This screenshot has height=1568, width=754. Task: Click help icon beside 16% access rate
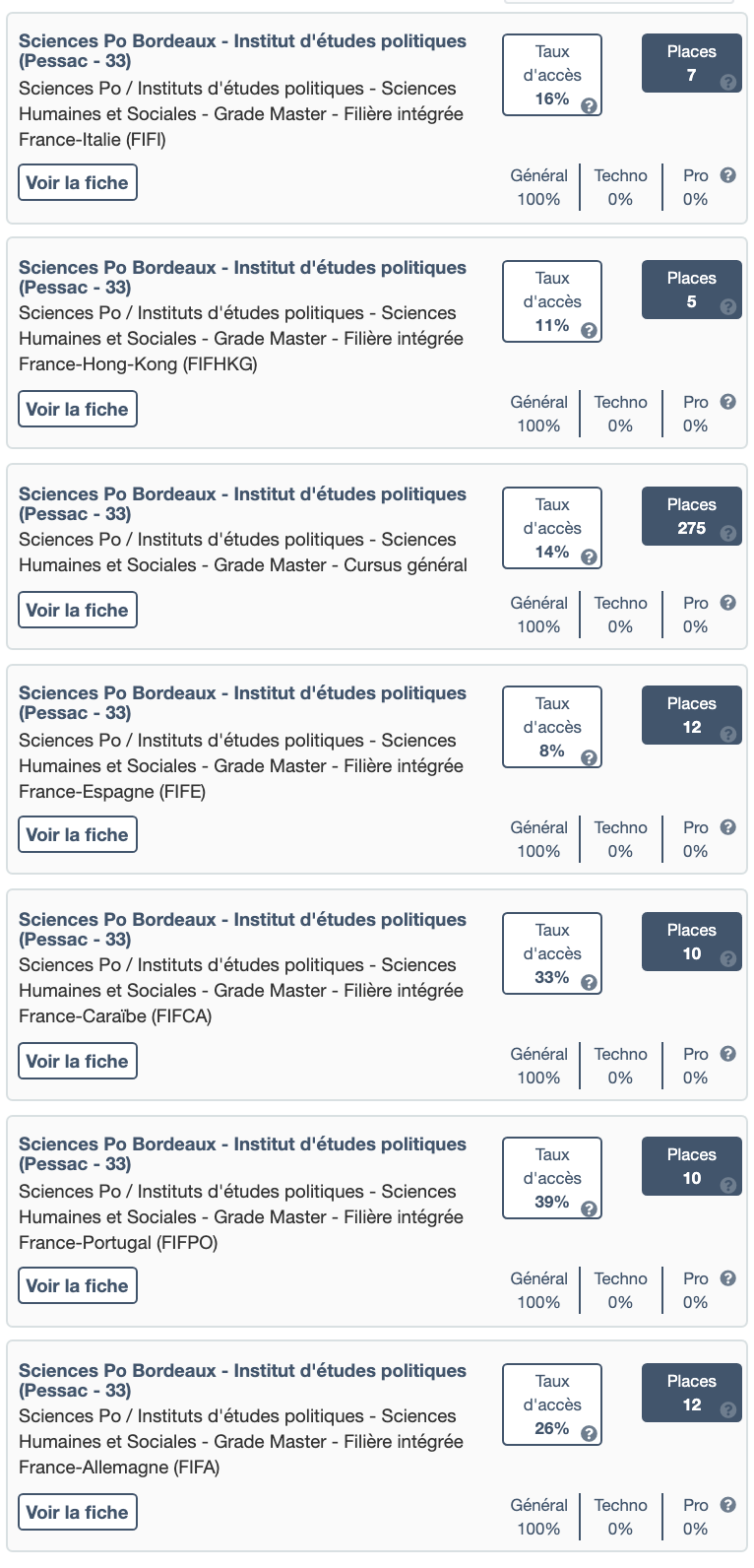click(x=589, y=105)
